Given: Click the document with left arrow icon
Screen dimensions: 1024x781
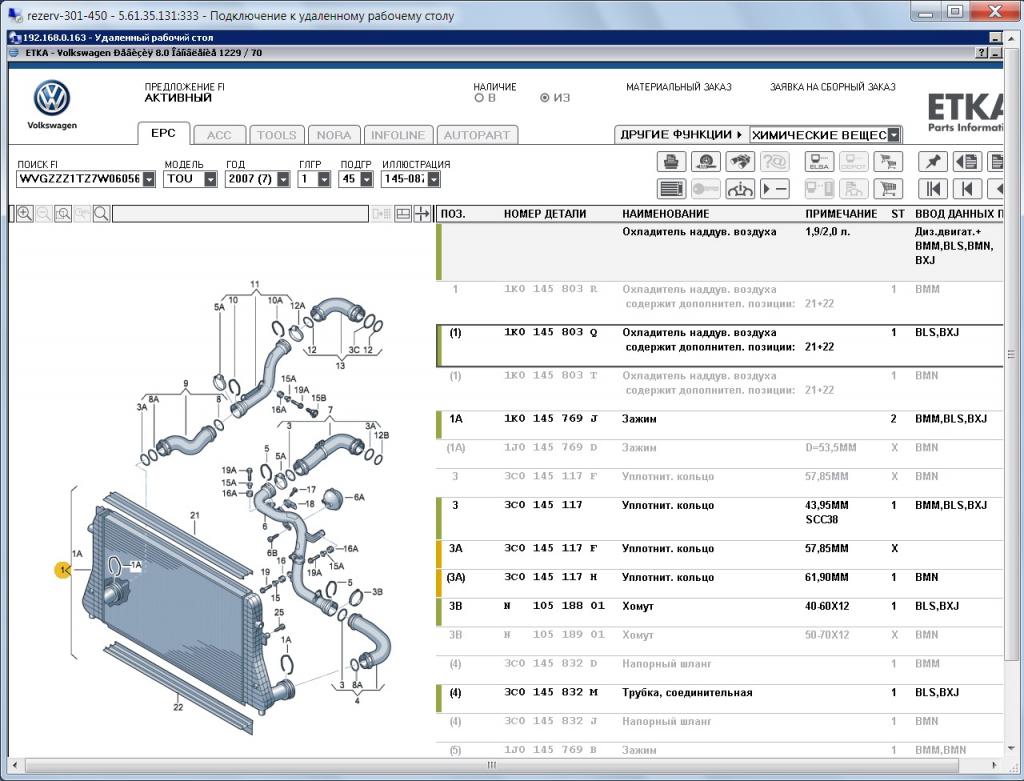Looking at the screenshot, I should coord(967,162).
